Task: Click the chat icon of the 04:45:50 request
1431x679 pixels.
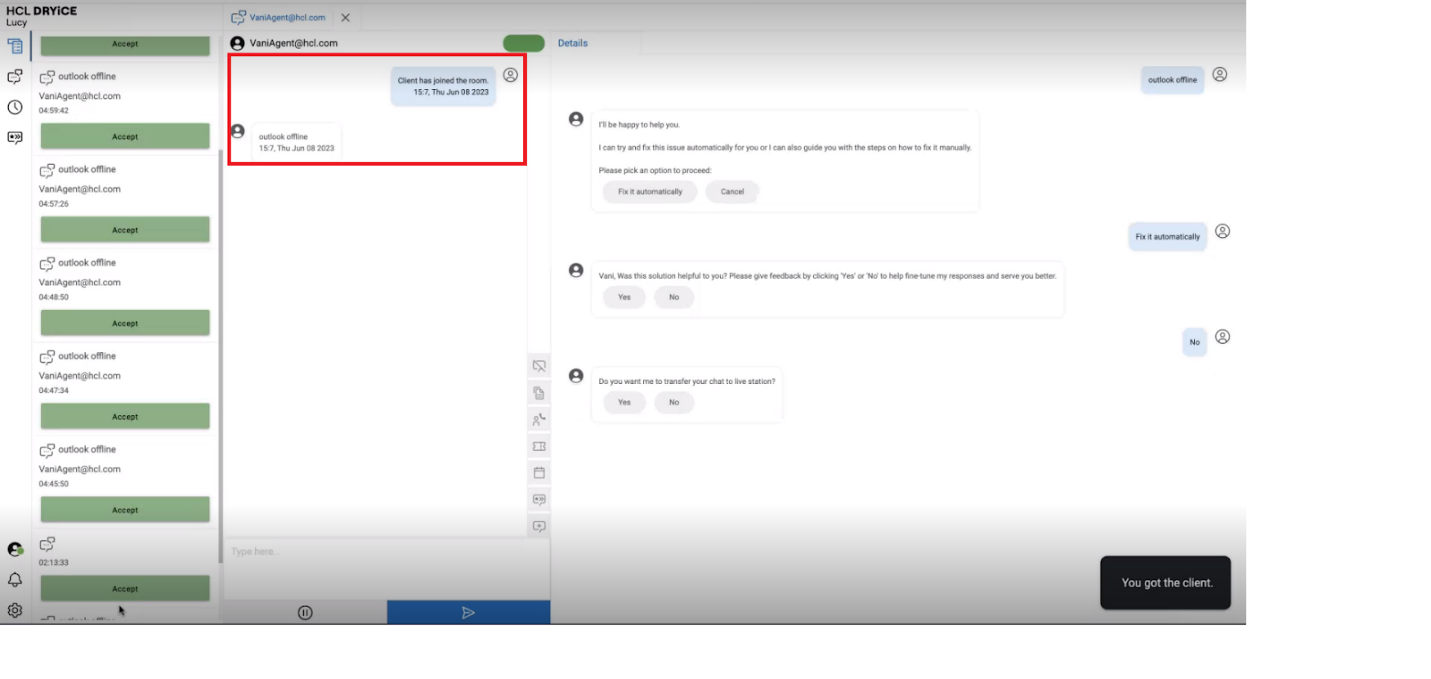Action: click(x=47, y=450)
